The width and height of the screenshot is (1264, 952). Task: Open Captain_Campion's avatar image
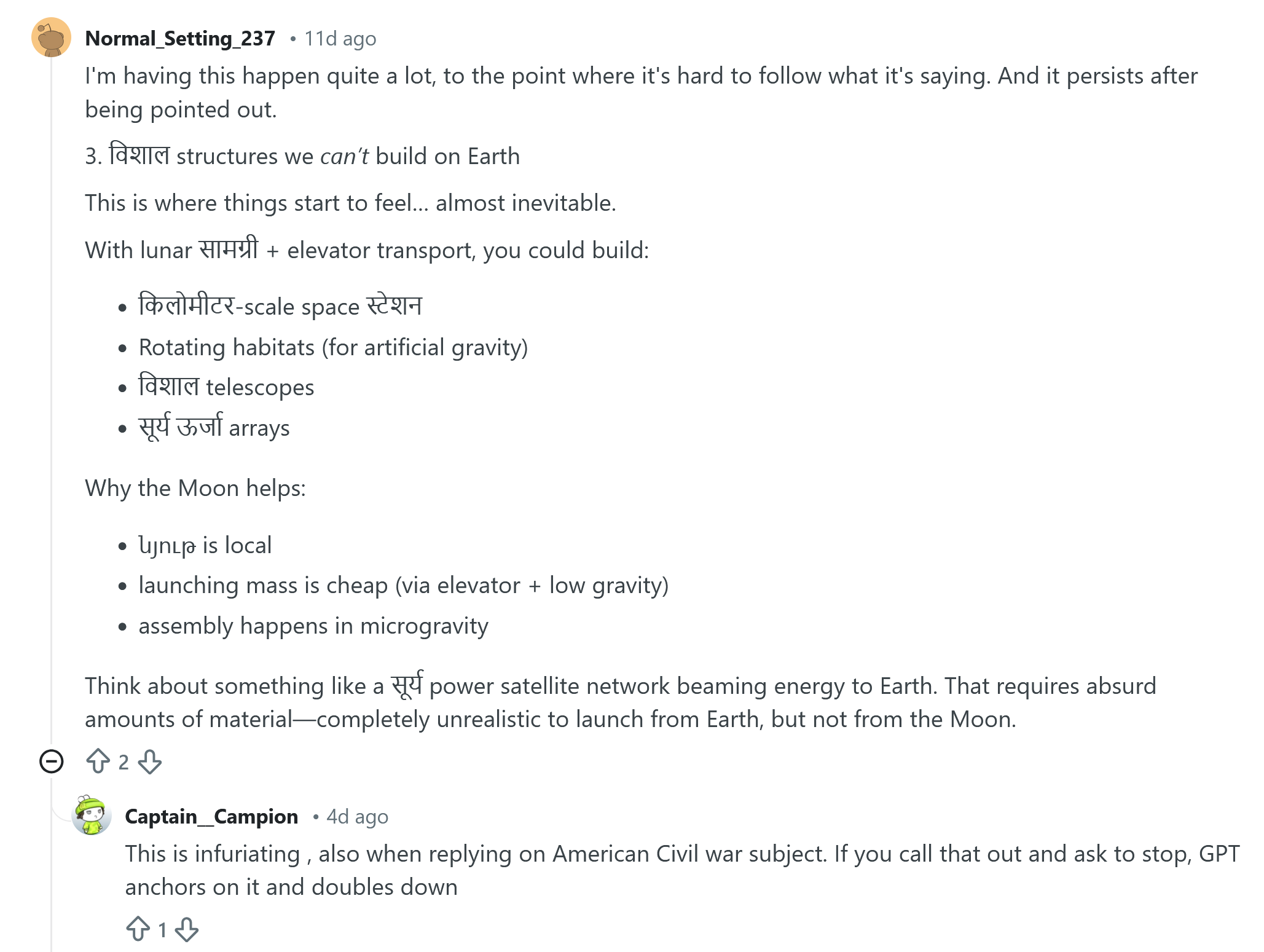(92, 816)
